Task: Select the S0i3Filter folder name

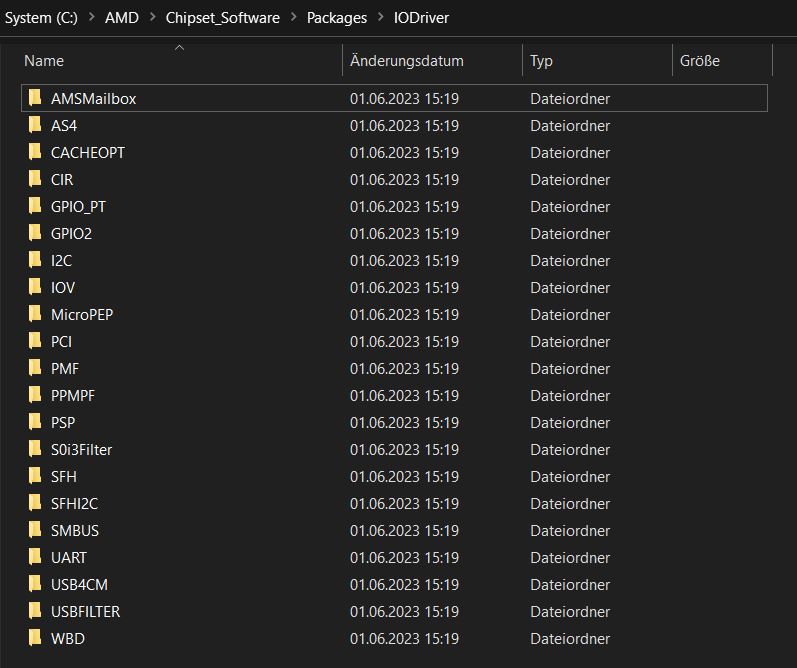Action: click(x=81, y=449)
